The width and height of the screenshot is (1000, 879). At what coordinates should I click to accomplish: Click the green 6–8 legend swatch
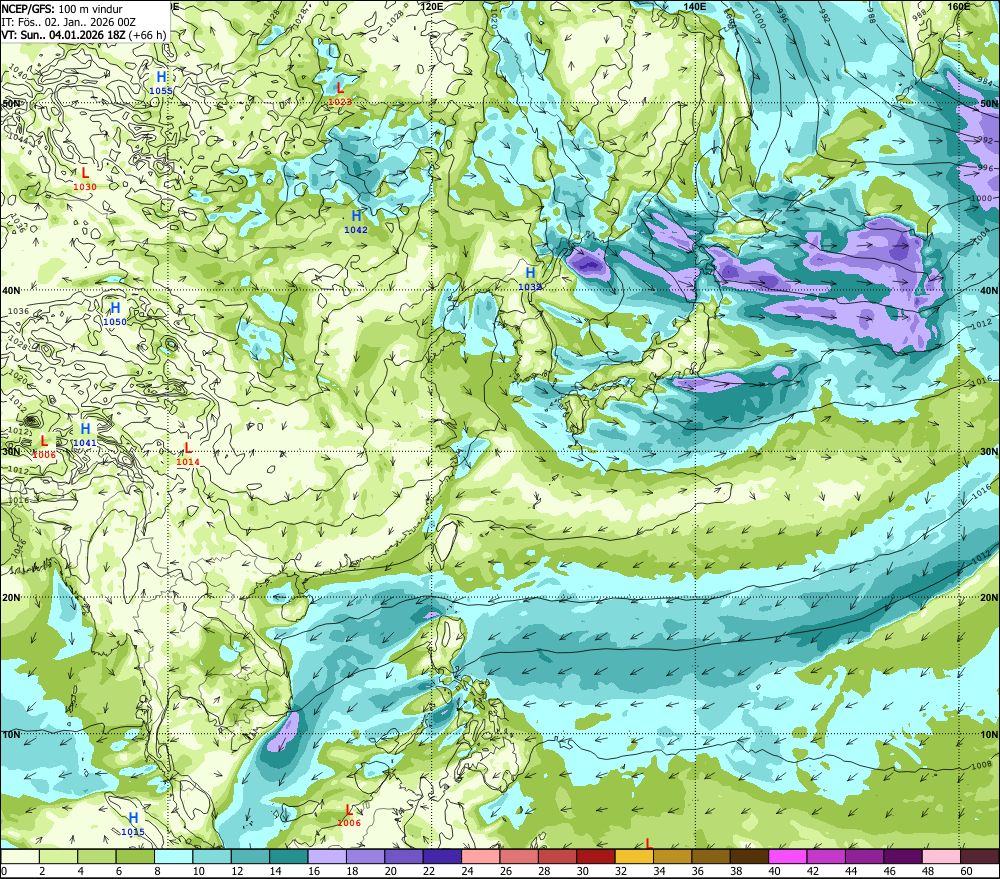pos(135,857)
